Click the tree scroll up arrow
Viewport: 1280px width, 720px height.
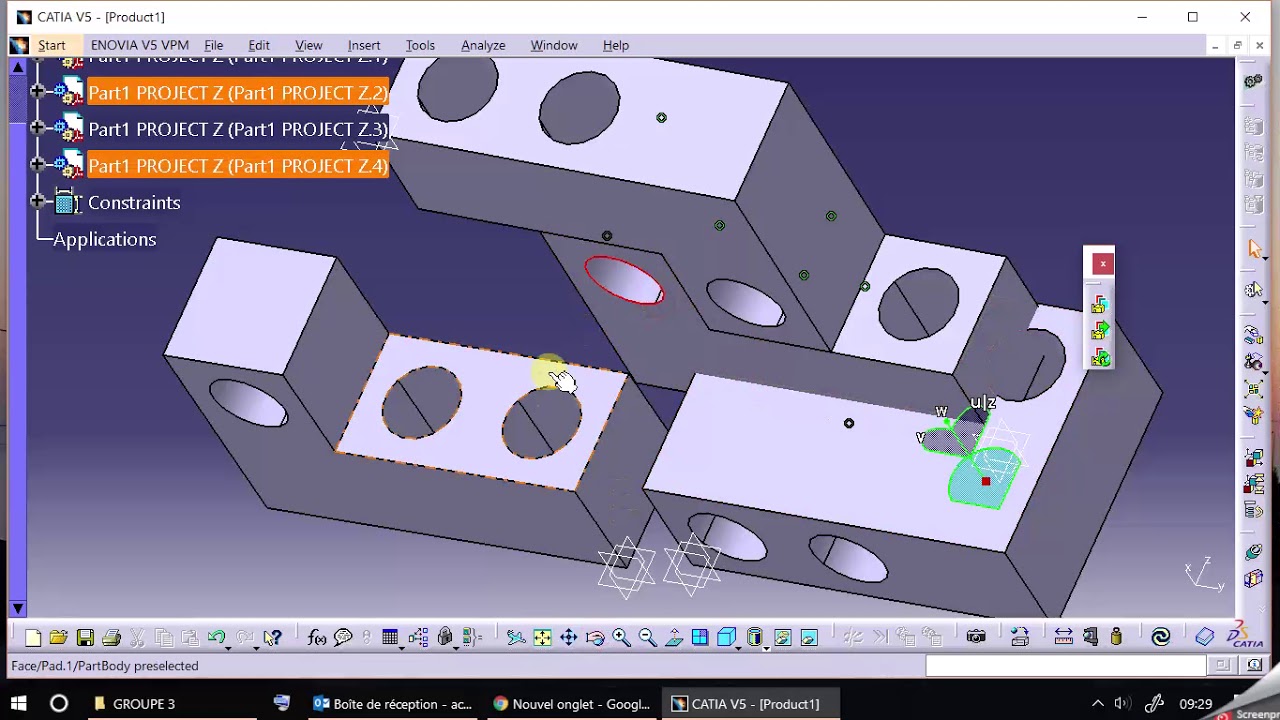pos(17,67)
